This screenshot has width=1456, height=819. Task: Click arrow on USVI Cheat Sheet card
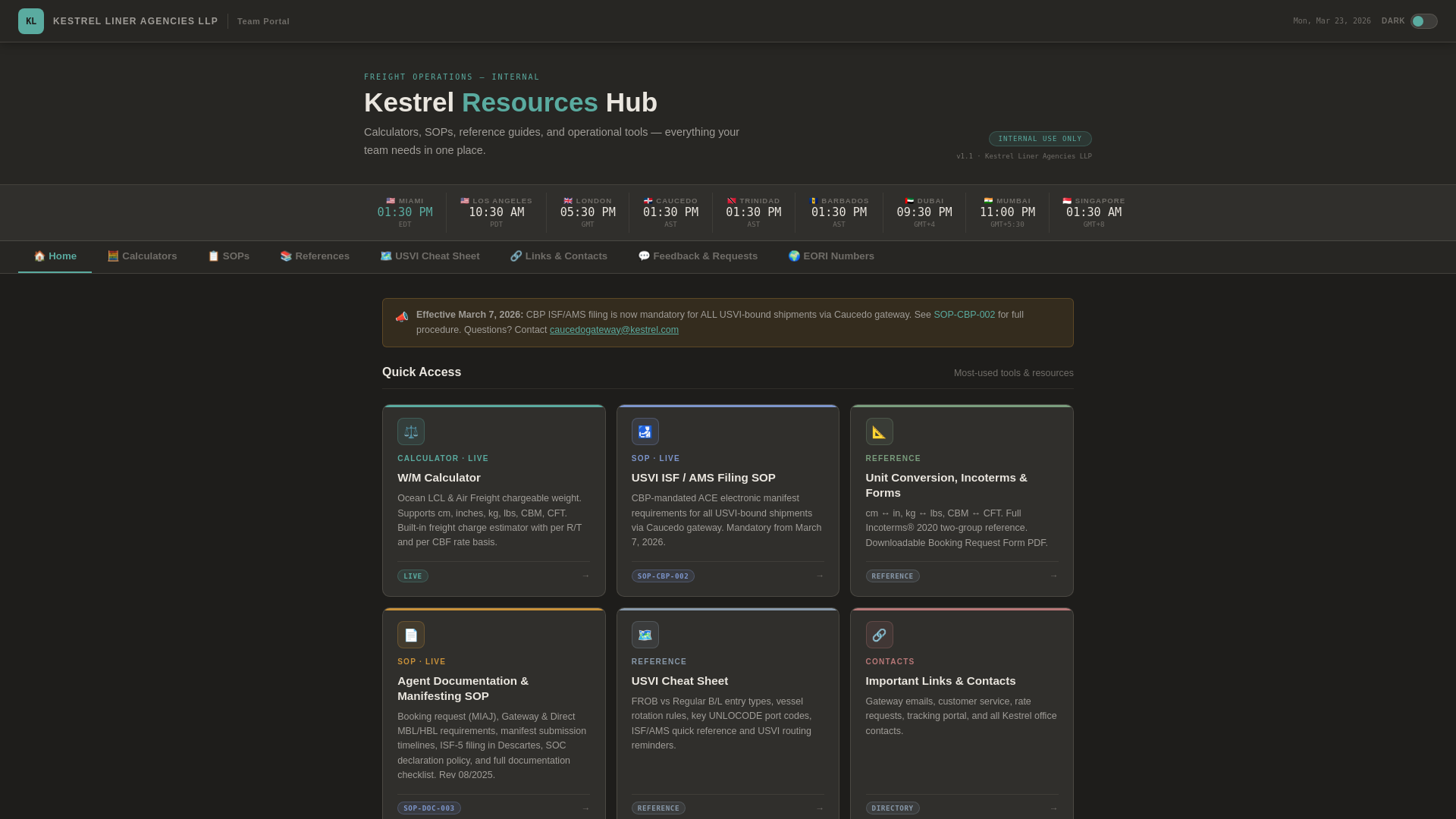(x=820, y=808)
